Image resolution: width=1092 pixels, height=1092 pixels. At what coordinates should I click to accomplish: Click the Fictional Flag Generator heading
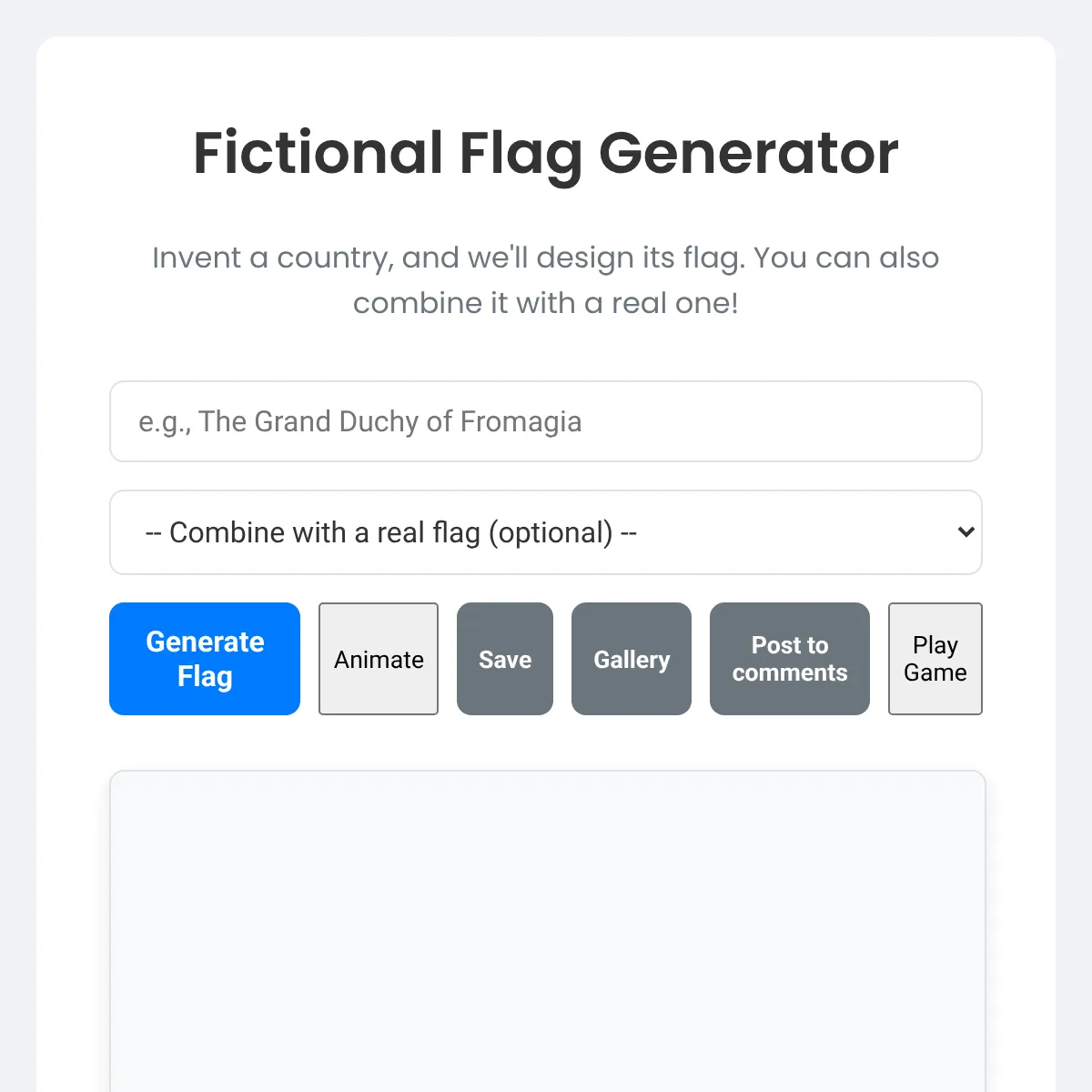(x=546, y=152)
